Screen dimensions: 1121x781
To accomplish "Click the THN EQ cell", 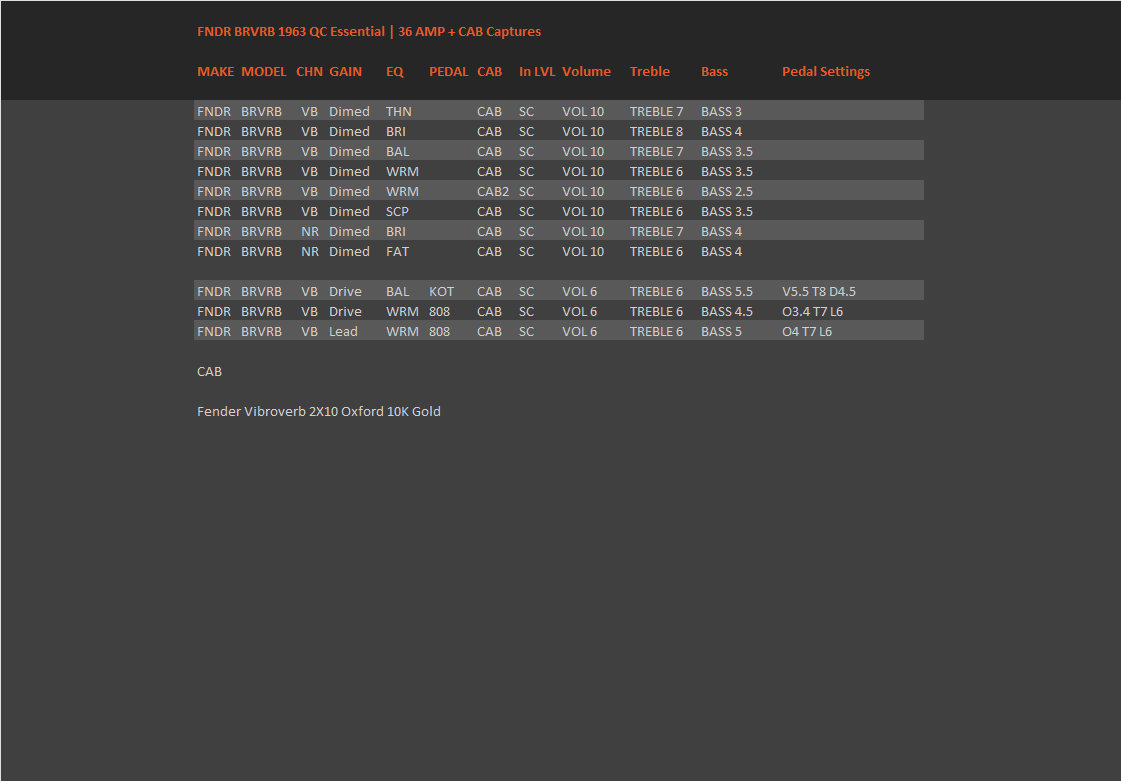I will [399, 112].
